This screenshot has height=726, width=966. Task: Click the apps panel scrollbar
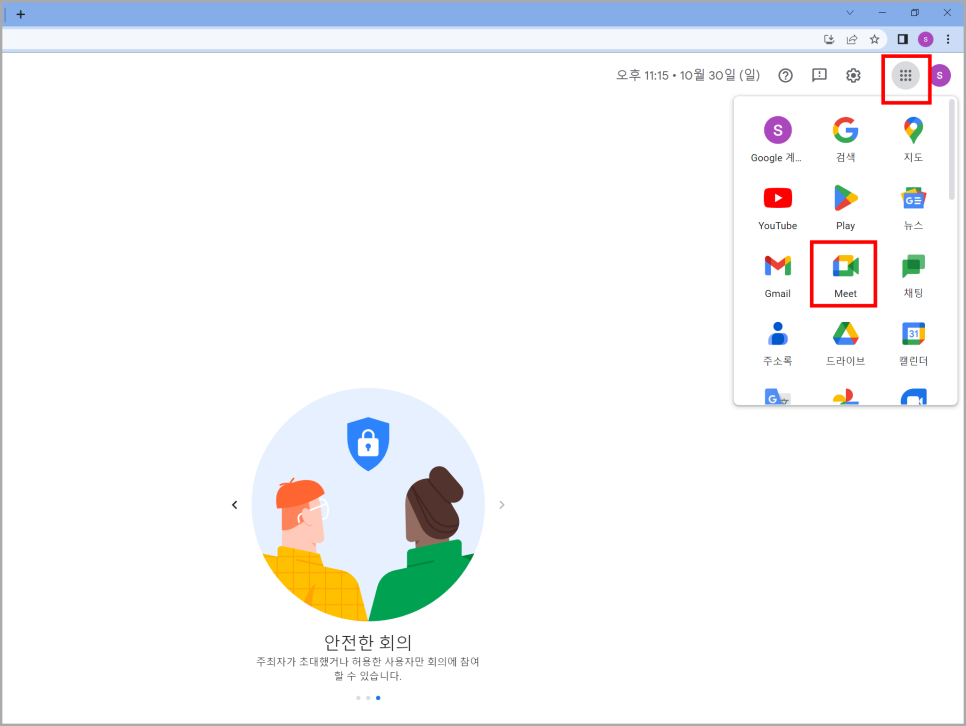[952, 150]
